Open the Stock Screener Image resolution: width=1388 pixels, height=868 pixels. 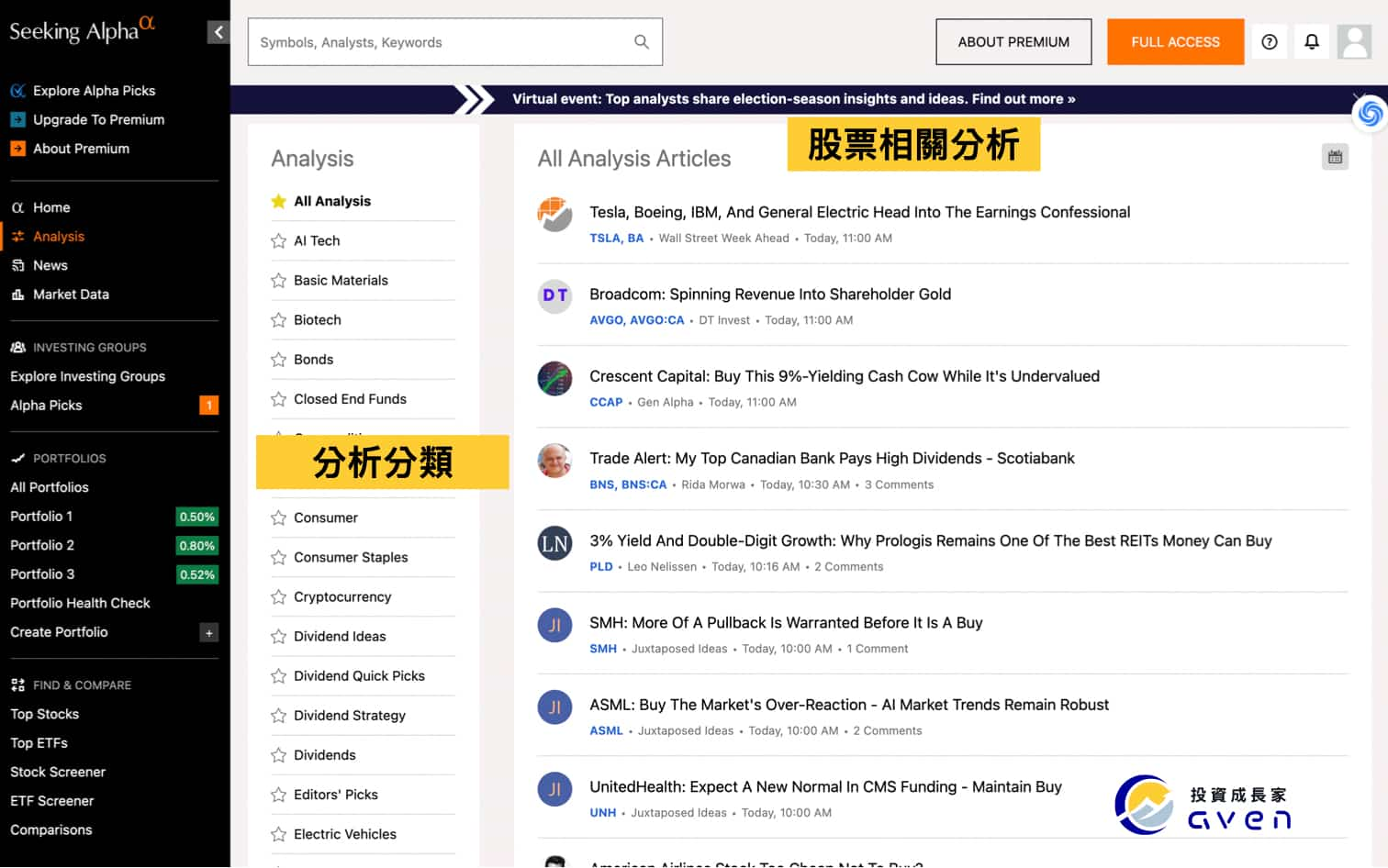[x=58, y=772]
